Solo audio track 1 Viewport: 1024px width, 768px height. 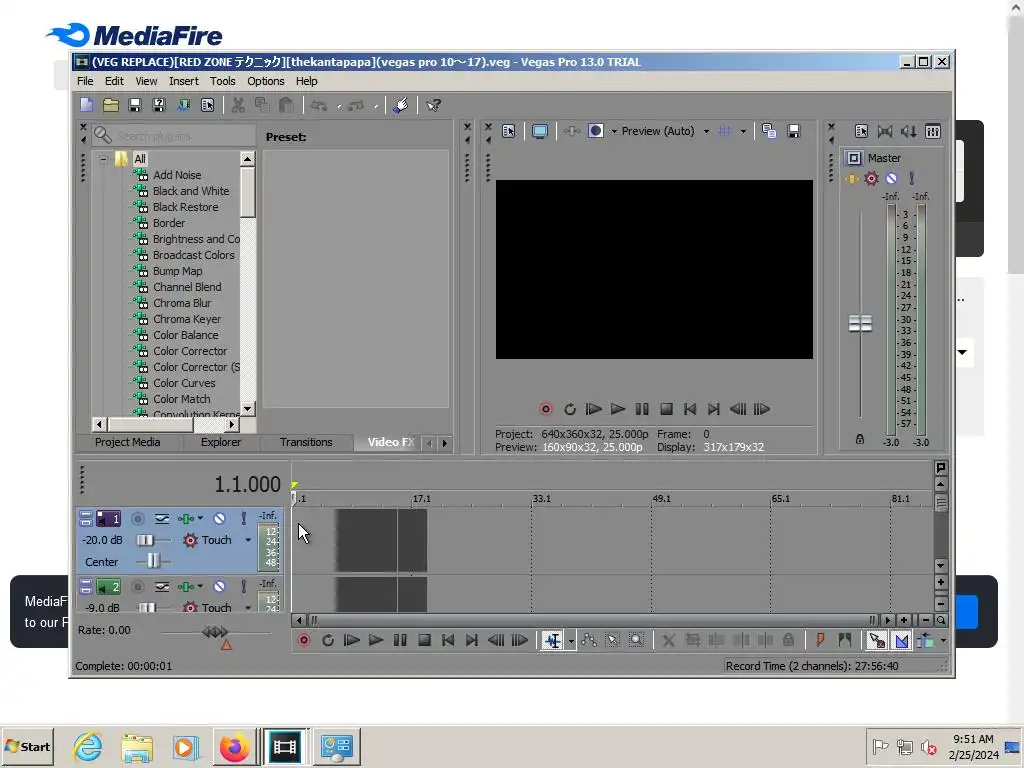click(x=244, y=519)
